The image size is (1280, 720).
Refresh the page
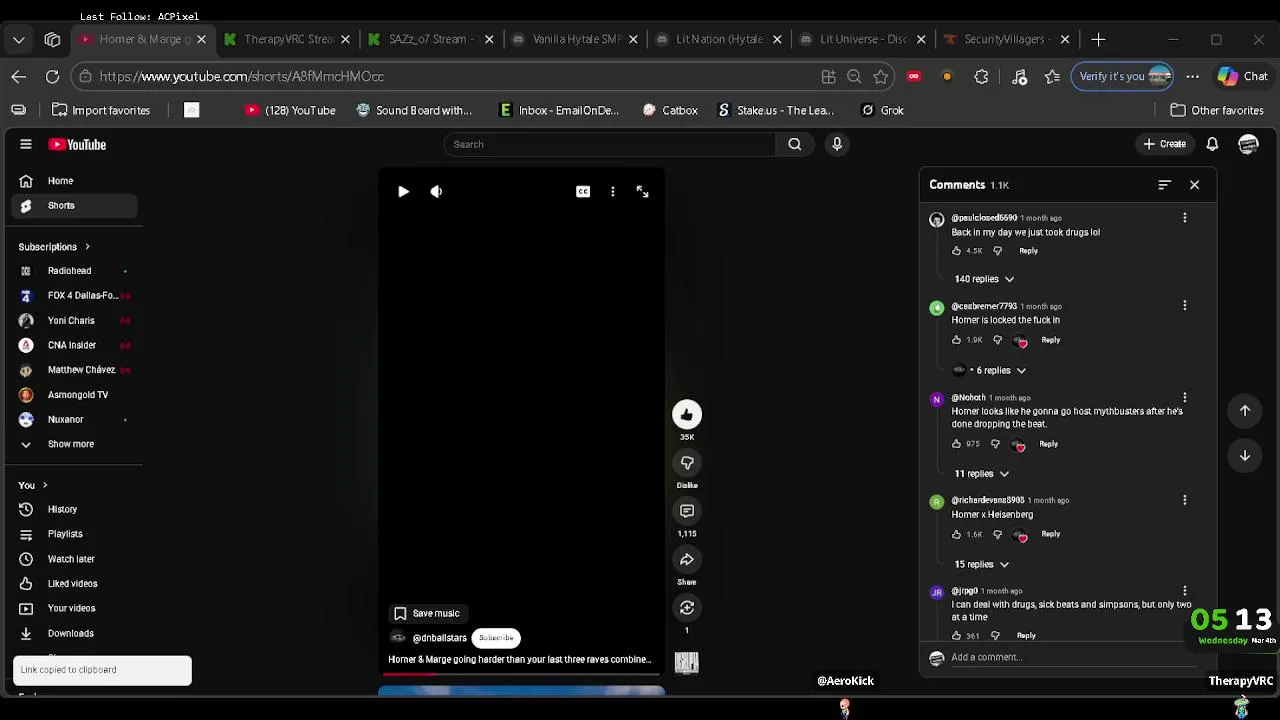click(52, 76)
